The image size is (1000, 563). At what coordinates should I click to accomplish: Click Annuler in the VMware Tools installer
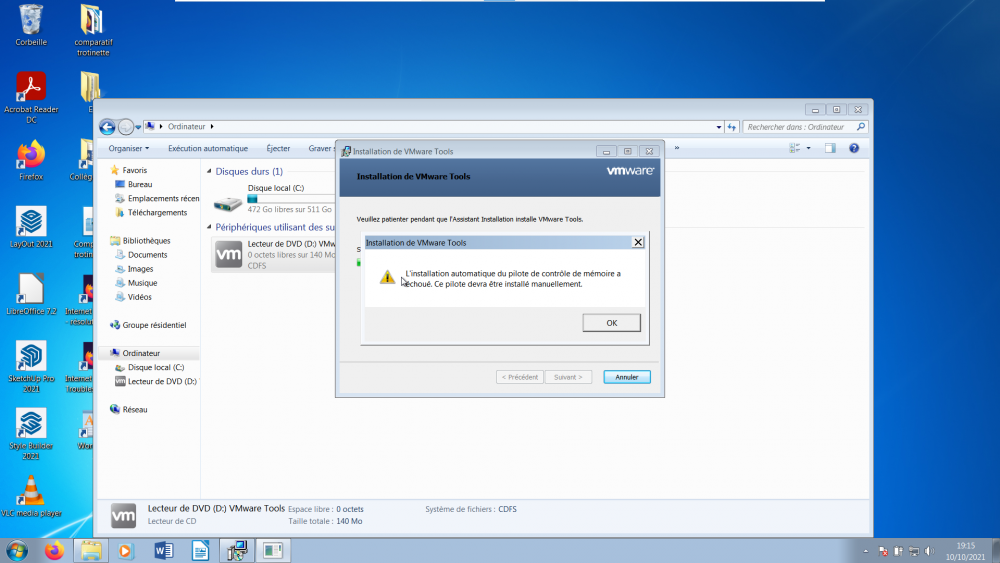tap(627, 377)
